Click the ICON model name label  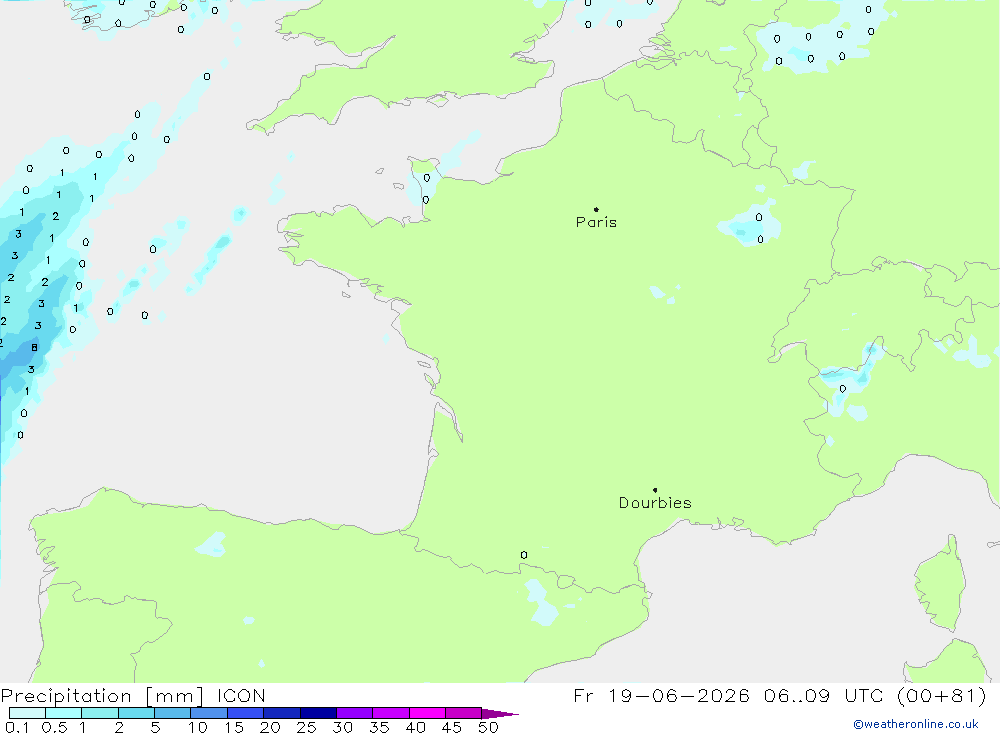(241, 696)
